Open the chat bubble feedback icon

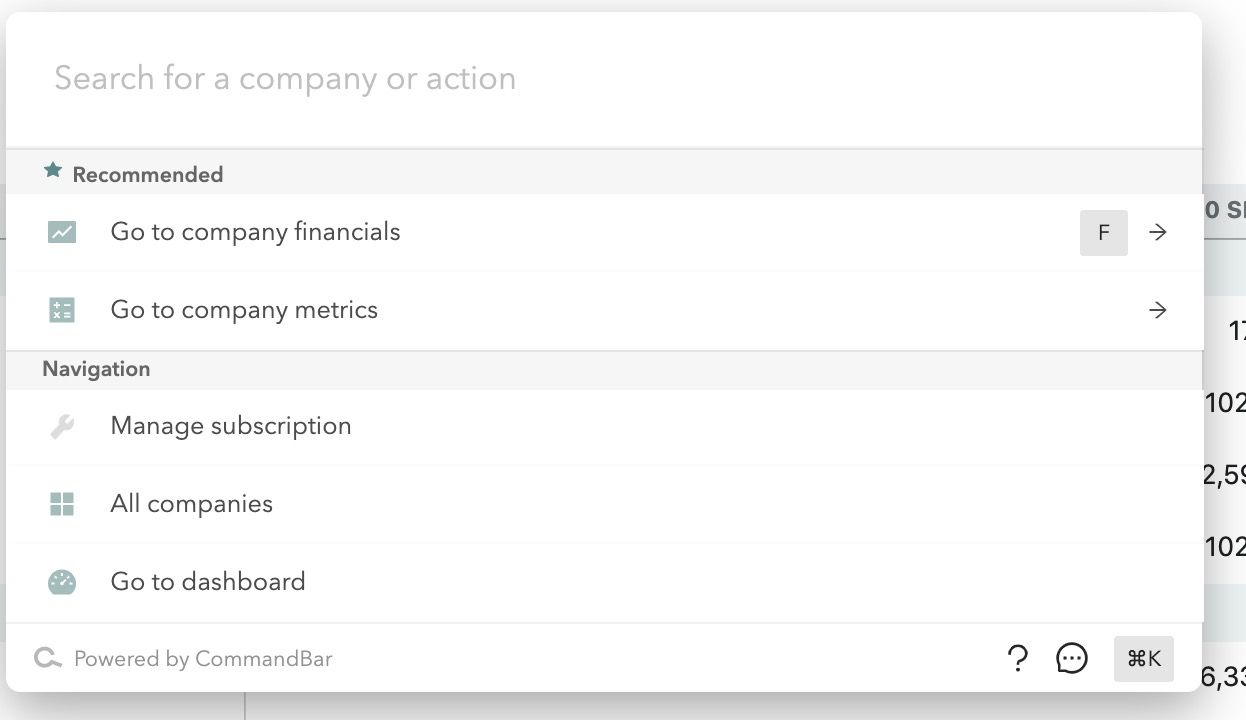click(x=1072, y=658)
